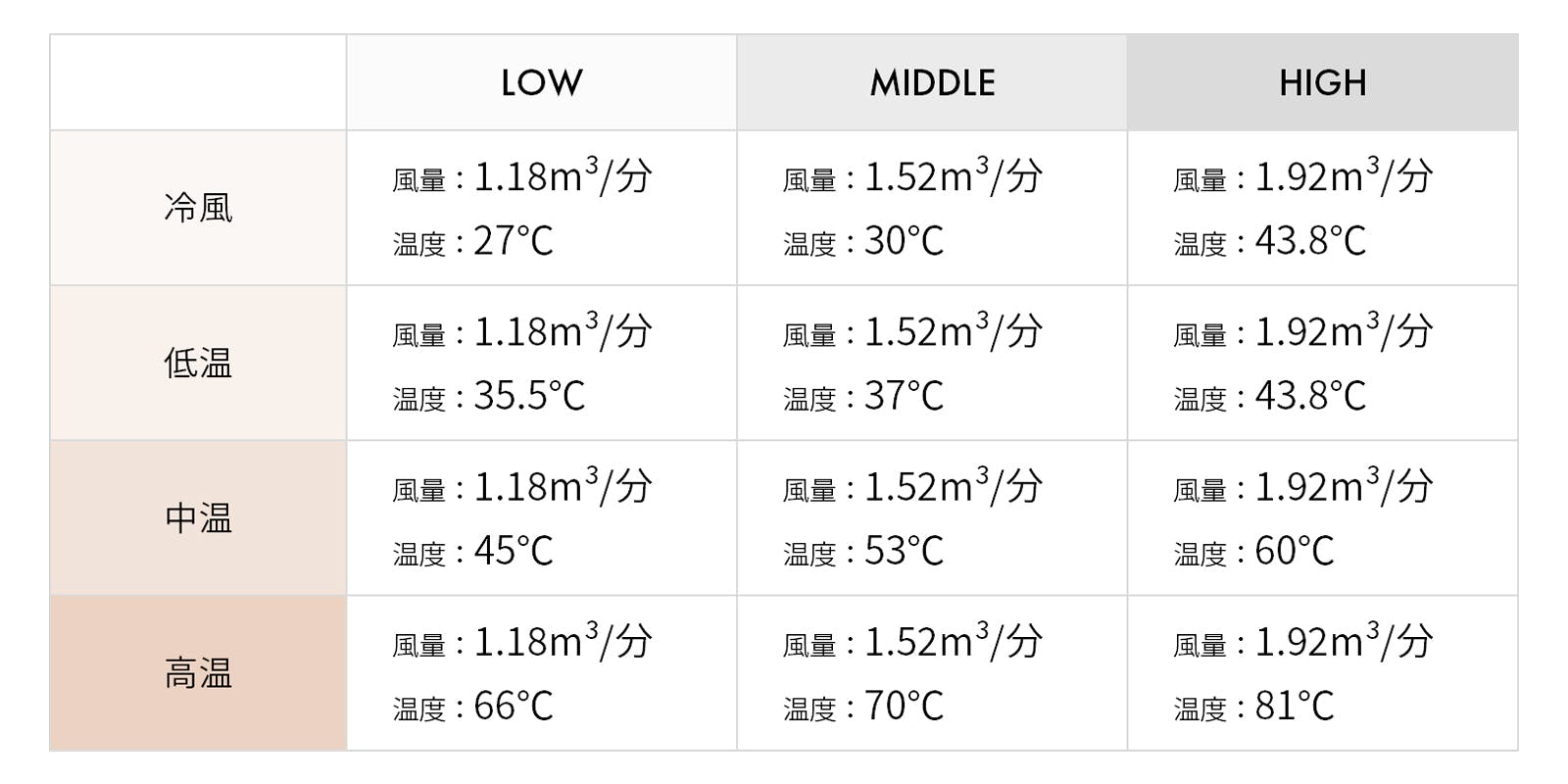Select the 高温 row label
The height and width of the screenshot is (784, 1568).
tap(198, 674)
